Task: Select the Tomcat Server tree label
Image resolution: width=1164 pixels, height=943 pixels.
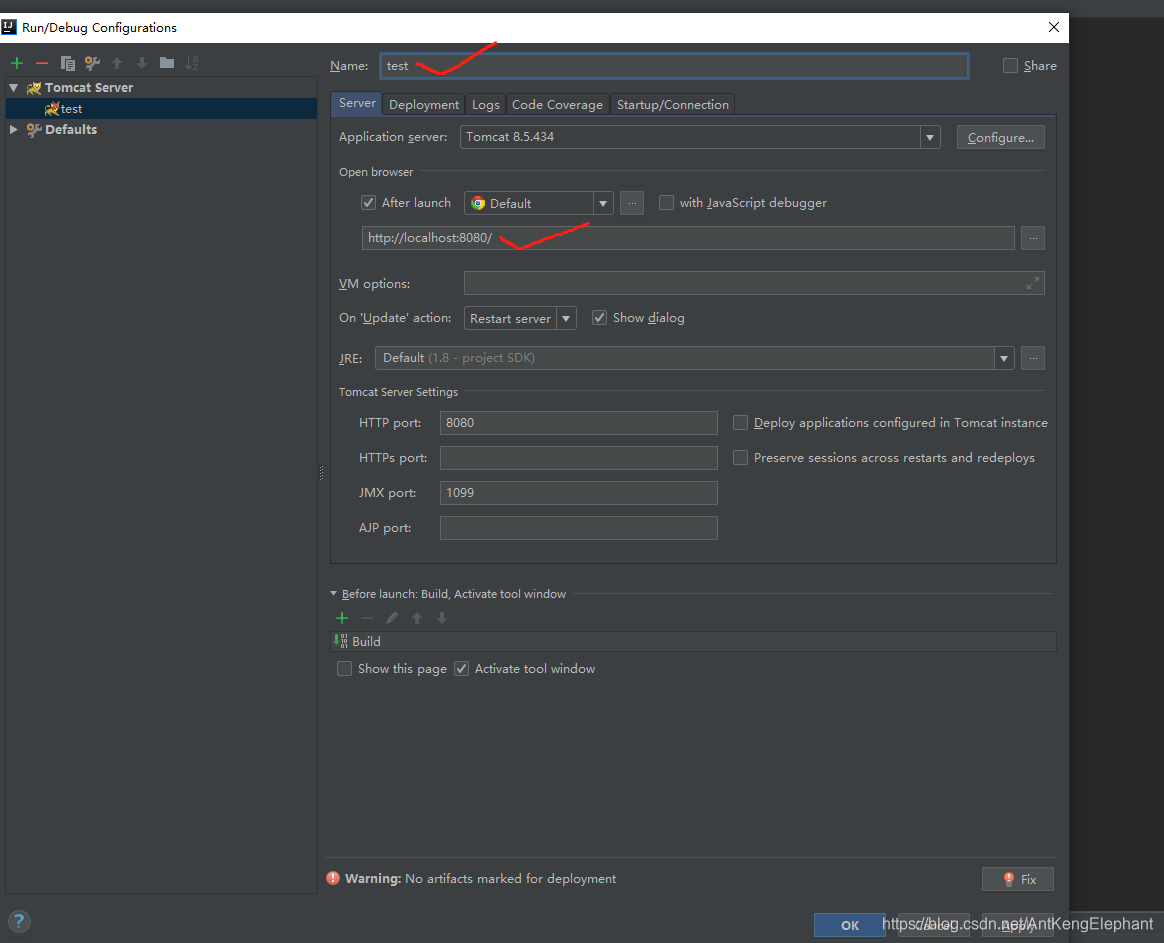Action: pyautogui.click(x=88, y=88)
